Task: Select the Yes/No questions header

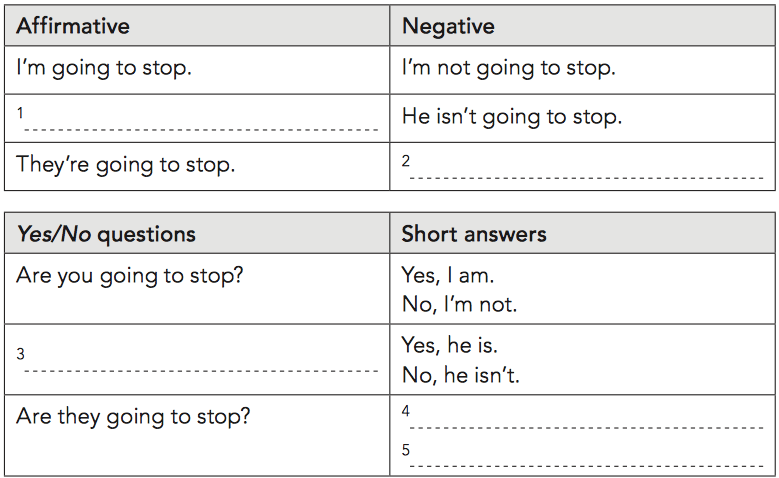Action: tap(106, 234)
